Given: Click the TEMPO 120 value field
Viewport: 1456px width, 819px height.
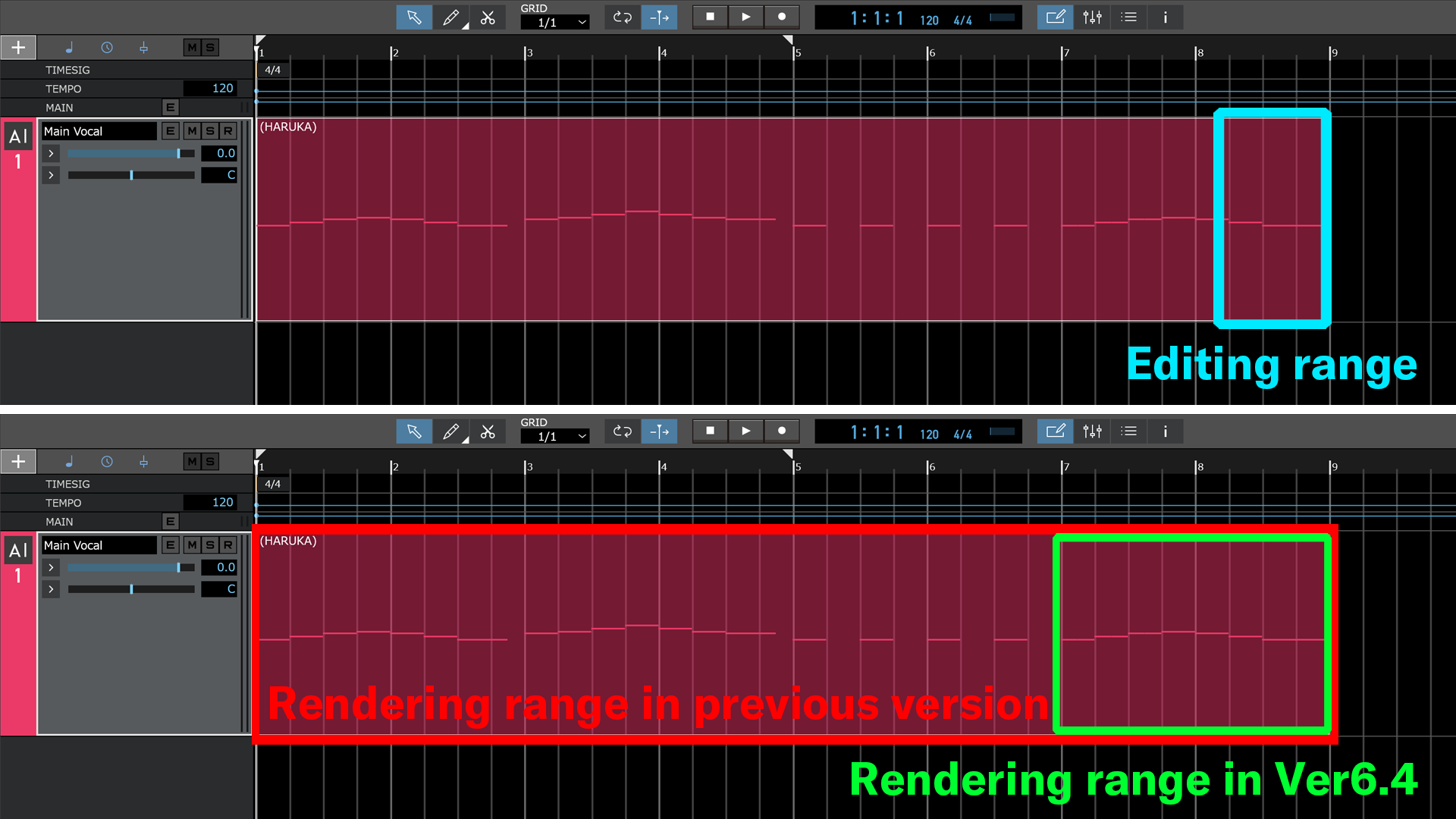Looking at the screenshot, I should (211, 88).
